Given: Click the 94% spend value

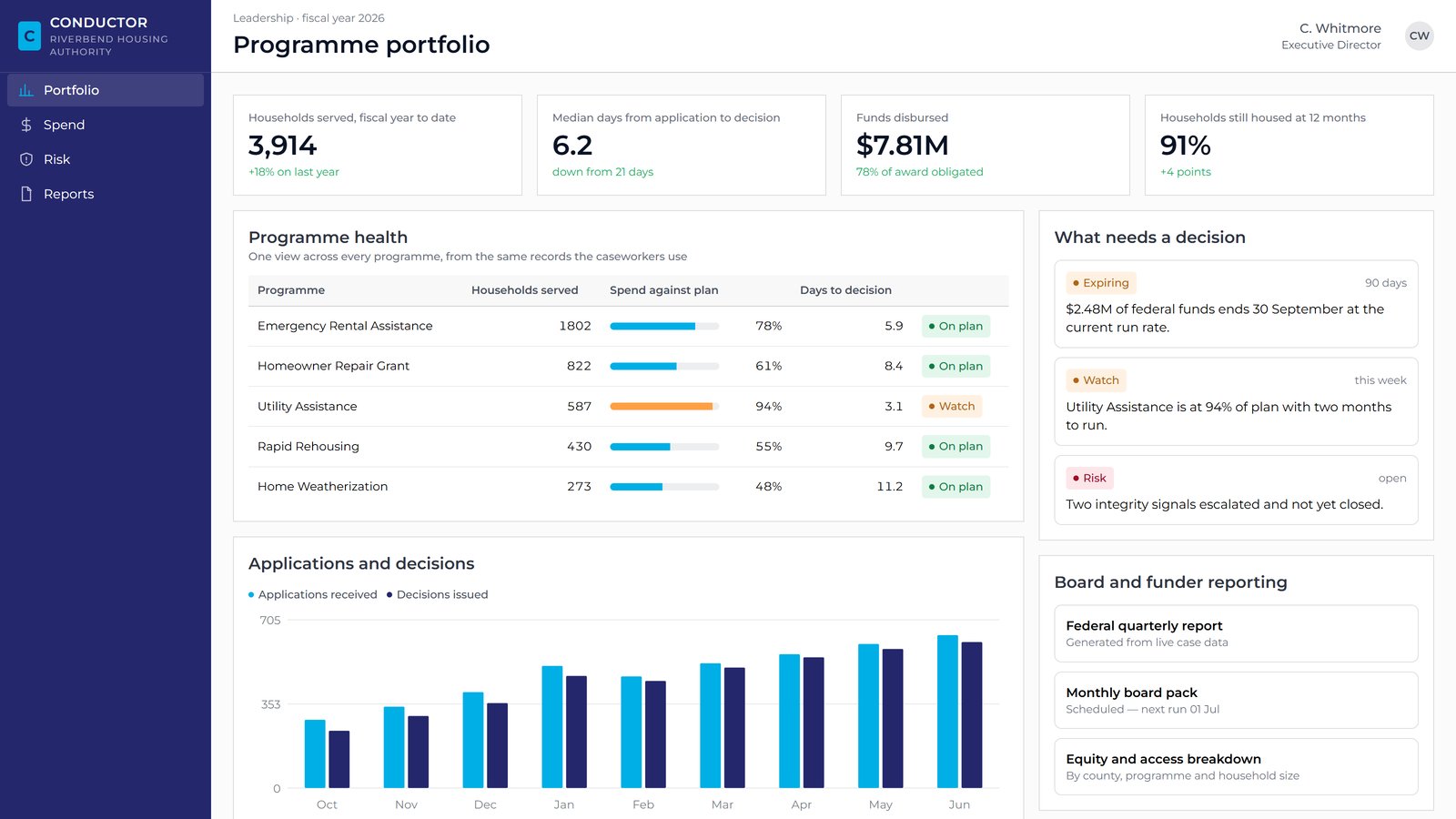Looking at the screenshot, I should pyautogui.click(x=769, y=407).
